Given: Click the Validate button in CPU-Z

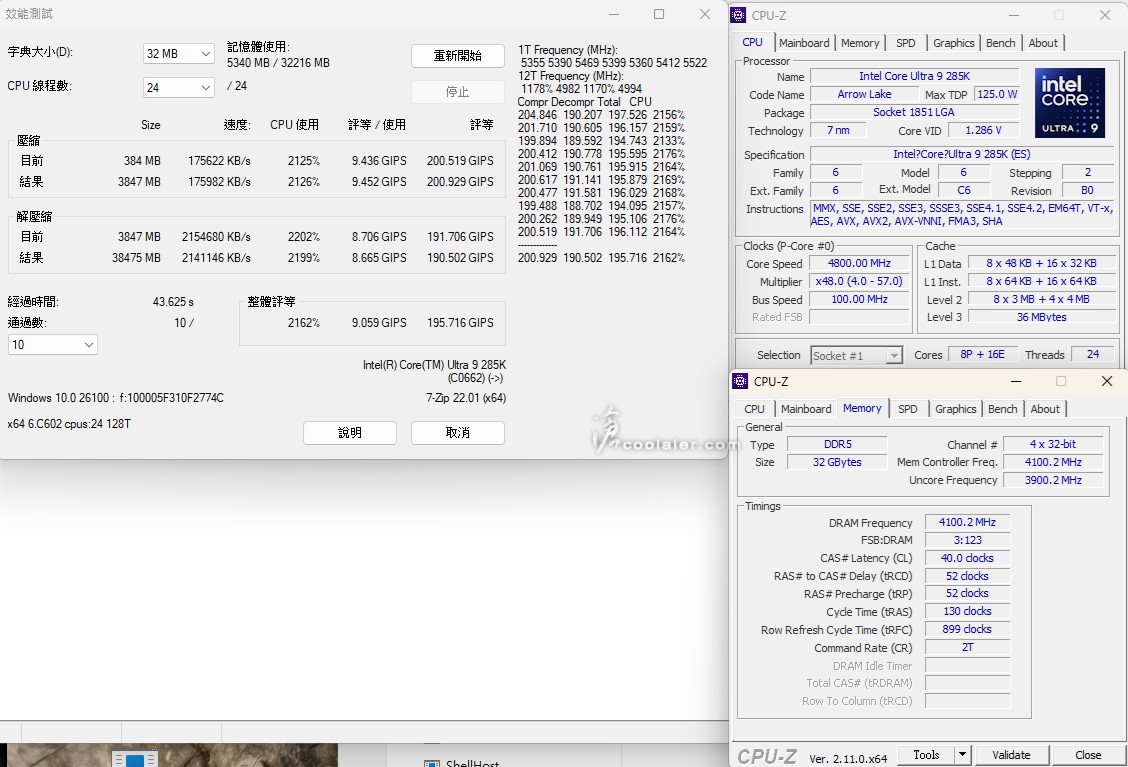Looking at the screenshot, I should click(x=1011, y=755).
